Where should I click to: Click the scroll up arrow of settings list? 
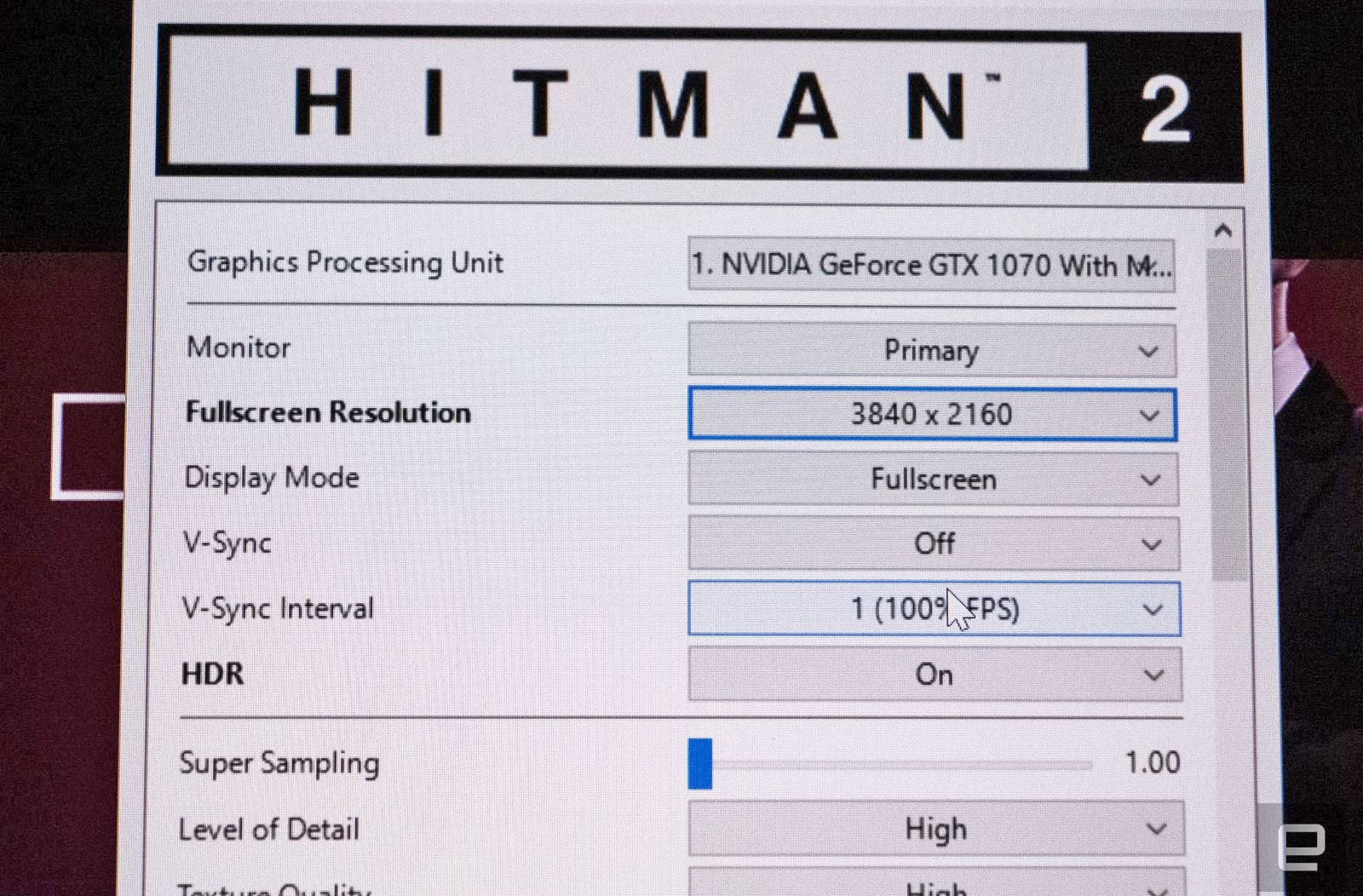(1223, 230)
